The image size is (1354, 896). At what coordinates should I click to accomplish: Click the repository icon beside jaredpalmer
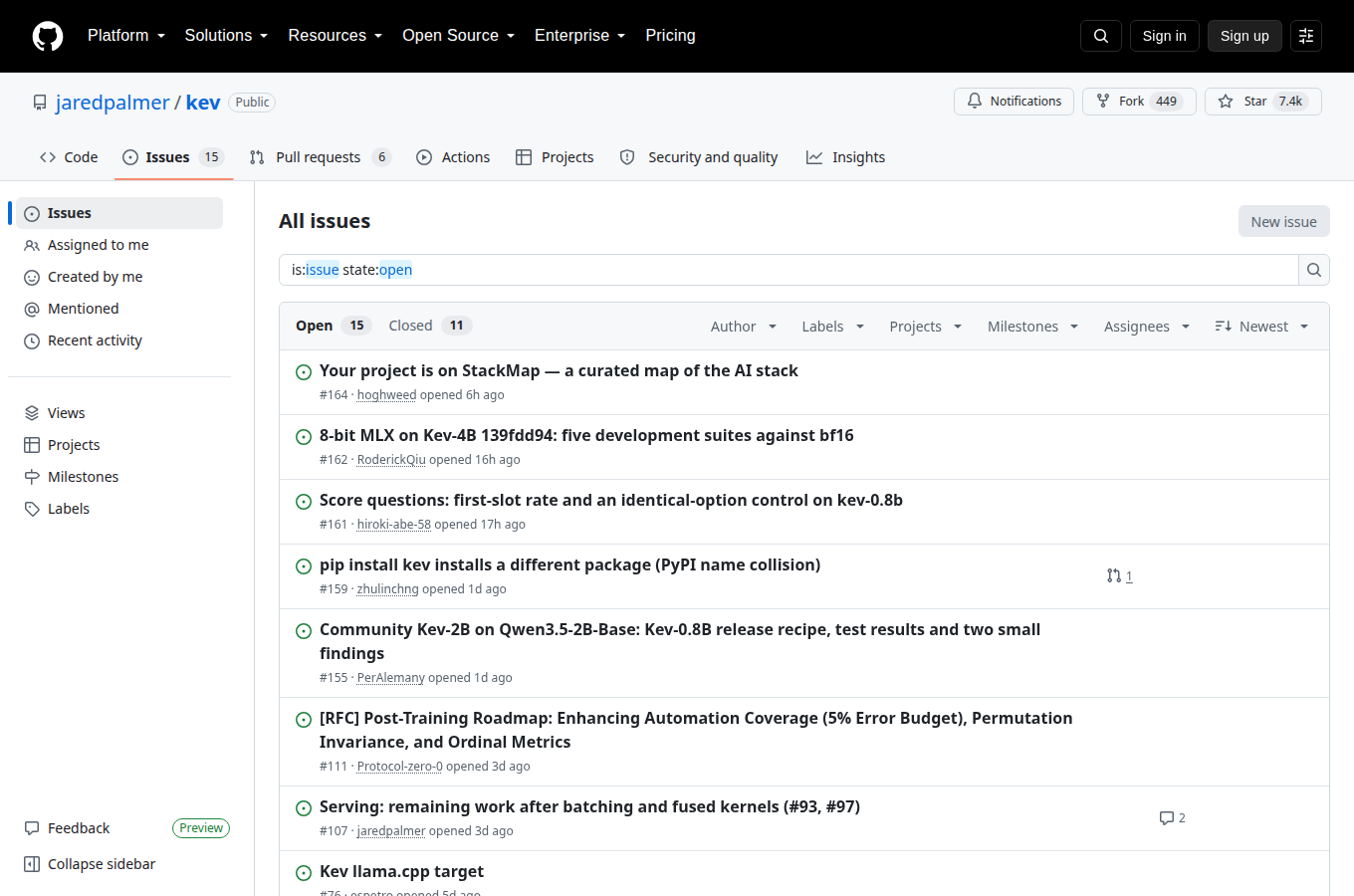coord(40,103)
